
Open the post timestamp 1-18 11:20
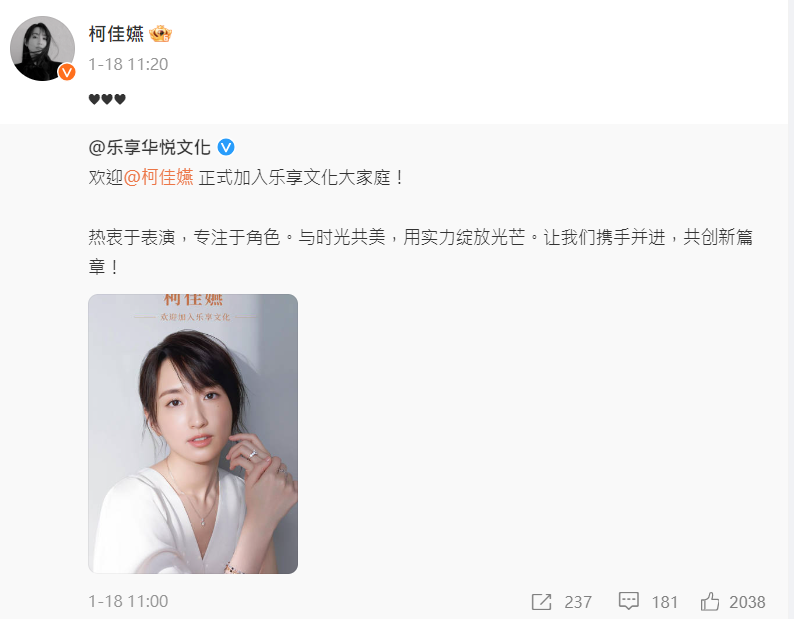(x=128, y=64)
